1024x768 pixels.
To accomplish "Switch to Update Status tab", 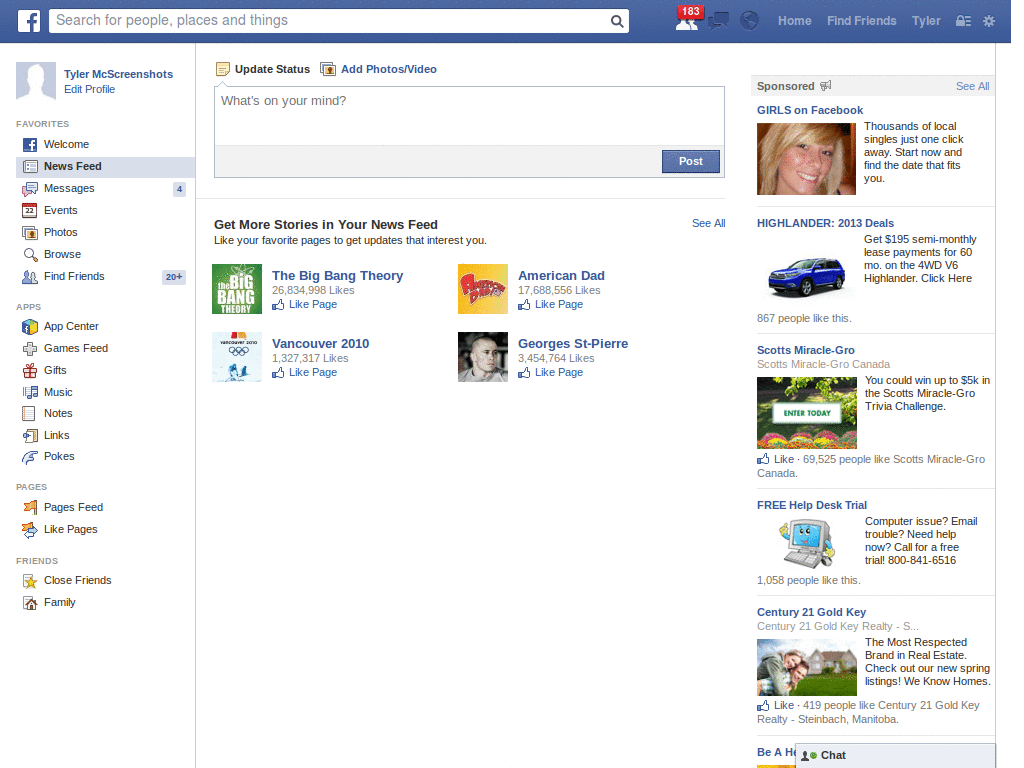I will (x=263, y=69).
